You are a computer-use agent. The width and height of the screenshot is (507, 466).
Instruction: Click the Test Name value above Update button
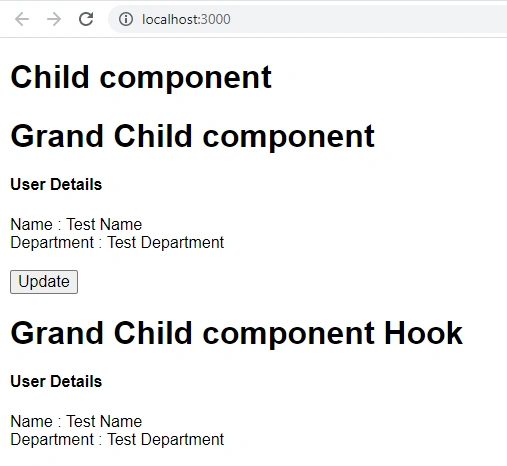pyautogui.click(x=104, y=224)
